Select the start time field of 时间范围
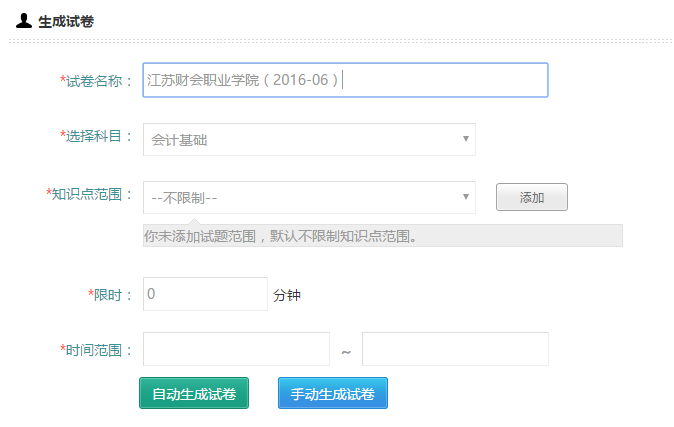The height and width of the screenshot is (427, 674). click(236, 349)
